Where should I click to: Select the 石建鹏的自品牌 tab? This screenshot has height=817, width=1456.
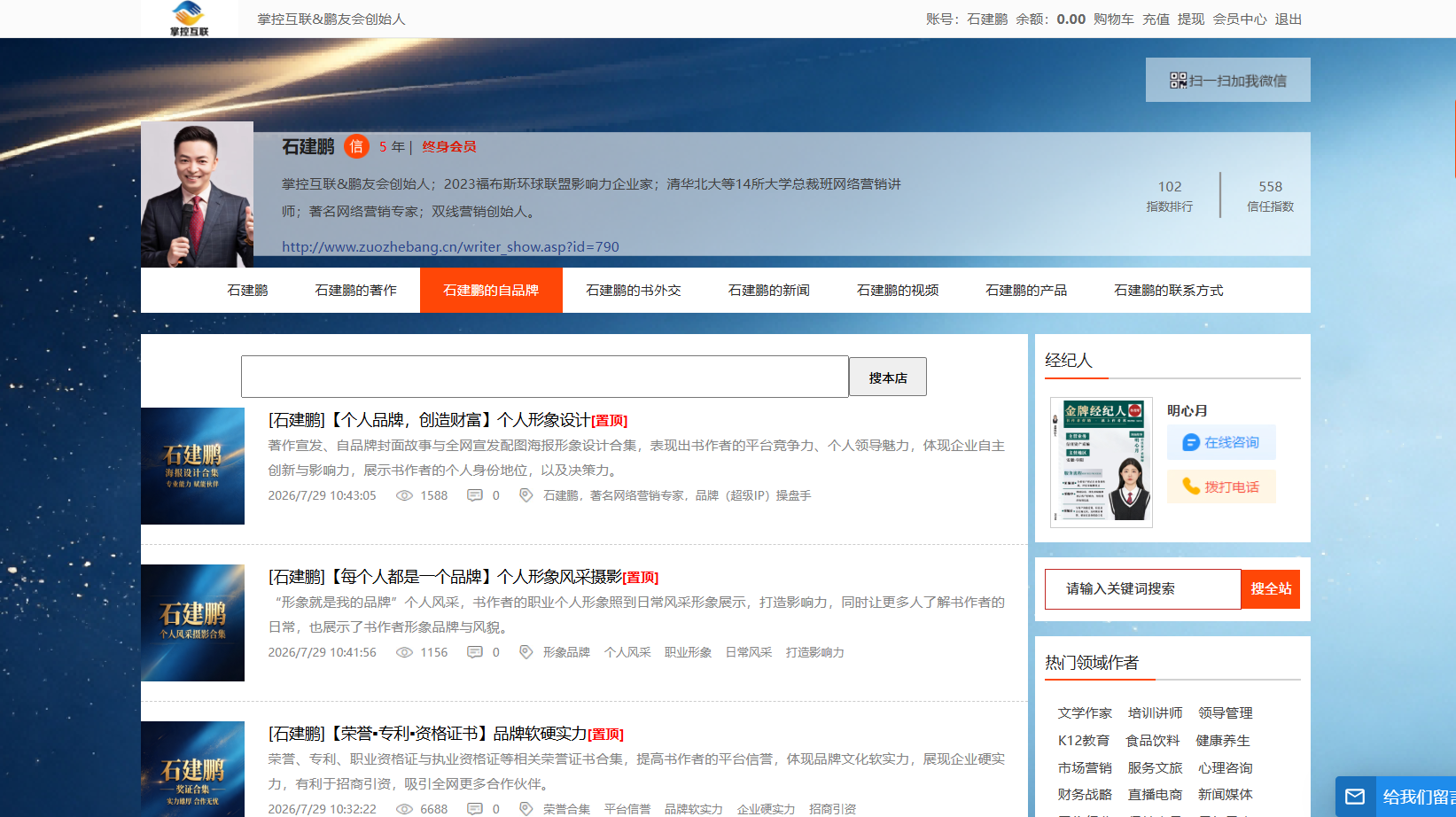tap(491, 291)
